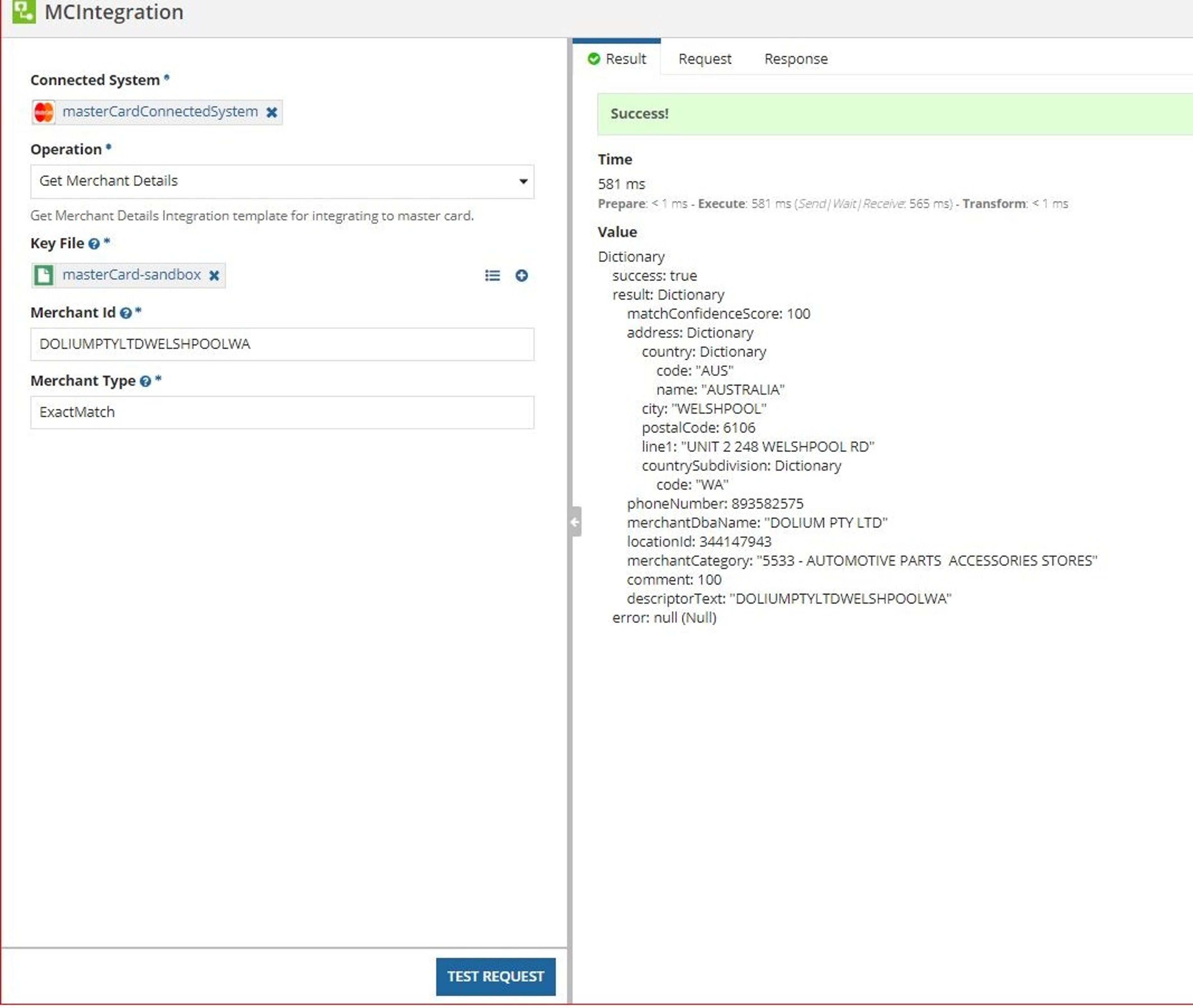Open the Get Merchant Details selector

282,182
